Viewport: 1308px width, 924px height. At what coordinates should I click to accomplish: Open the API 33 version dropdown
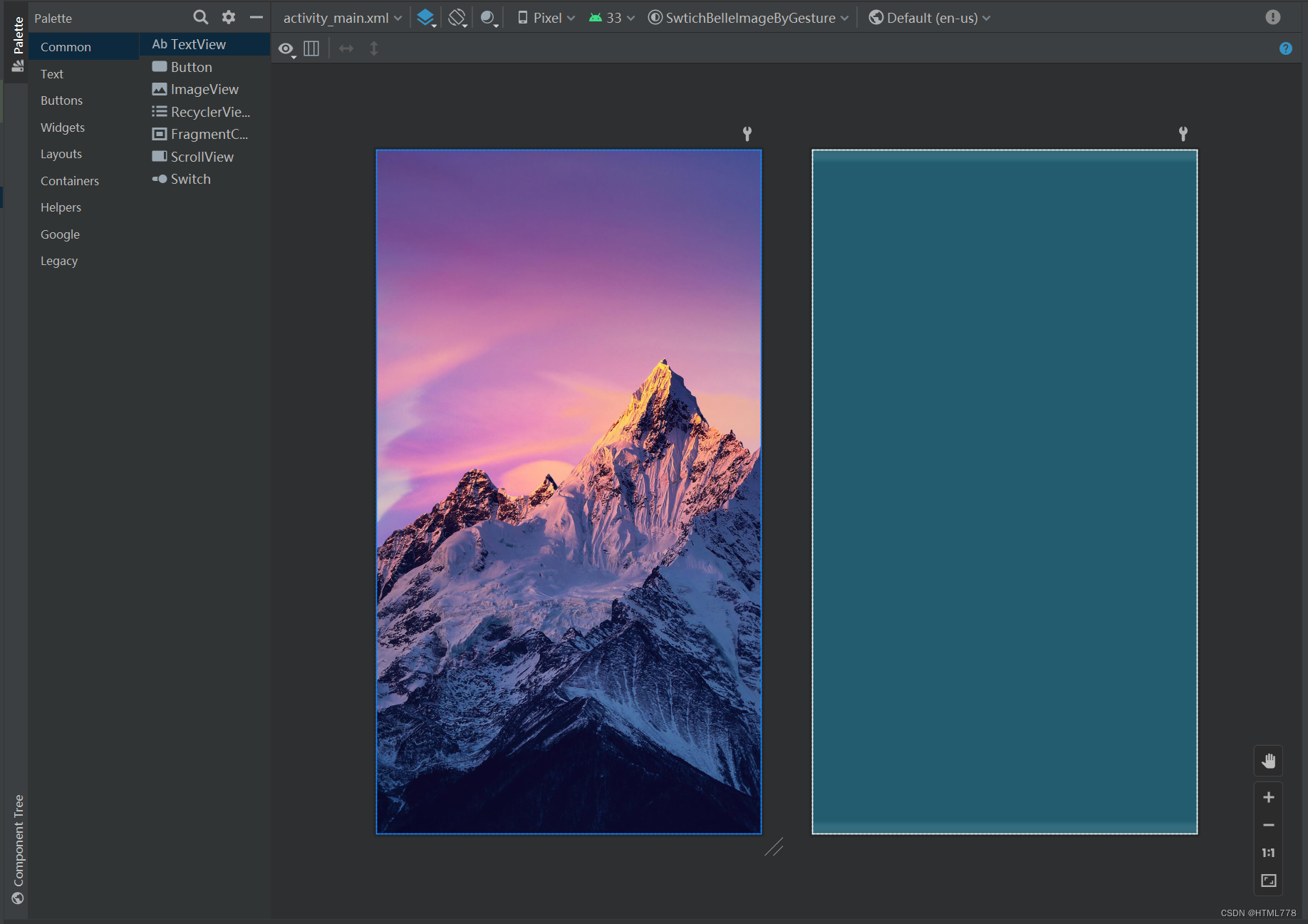click(x=612, y=18)
